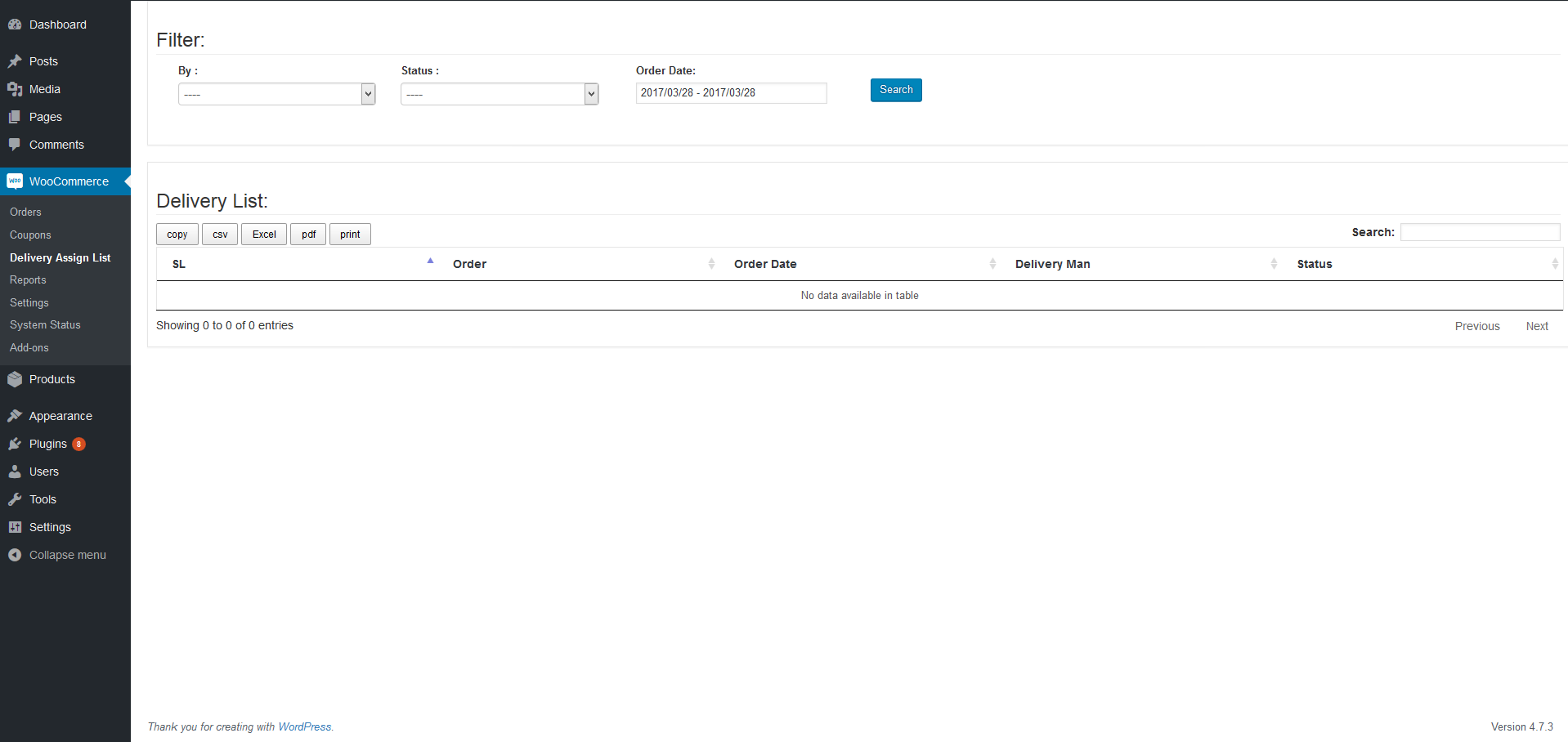Click the Comments speech bubble icon
1568x742 pixels.
[x=15, y=145]
